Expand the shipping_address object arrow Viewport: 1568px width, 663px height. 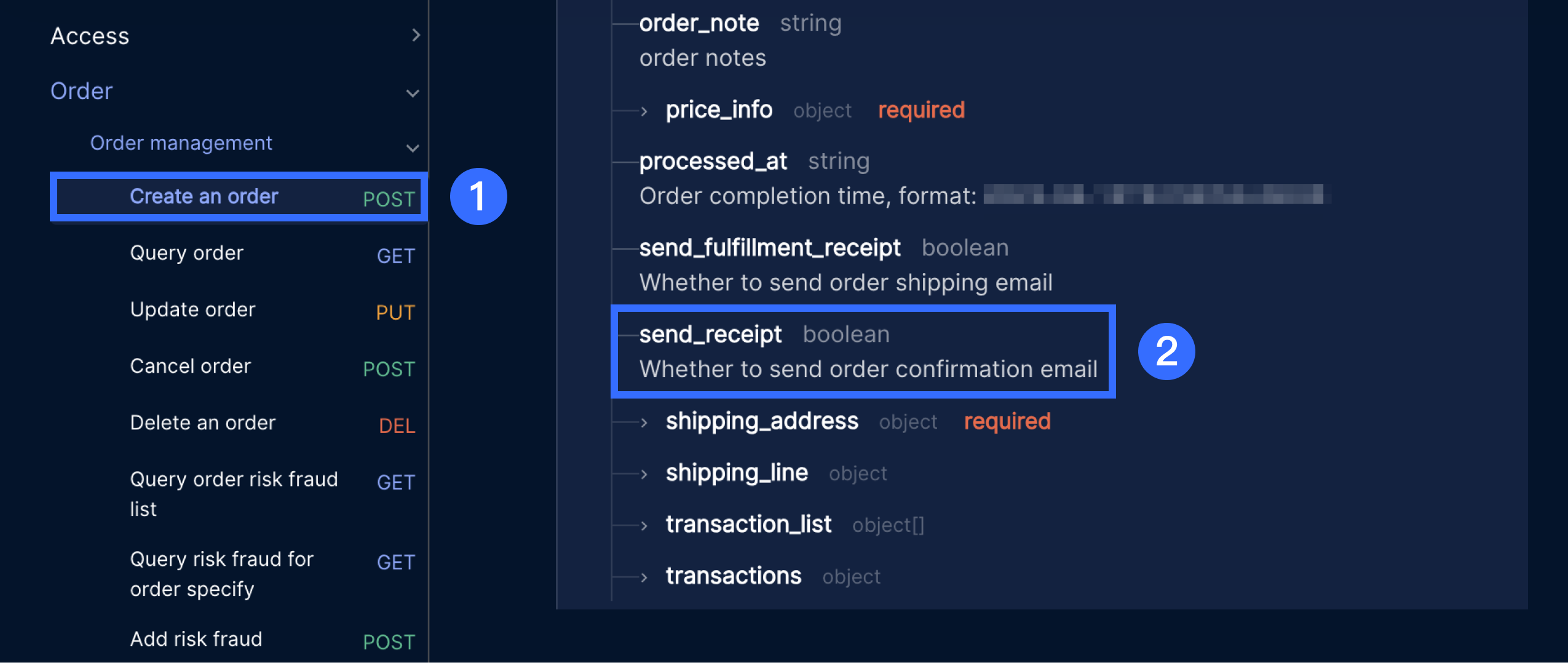[x=644, y=423]
